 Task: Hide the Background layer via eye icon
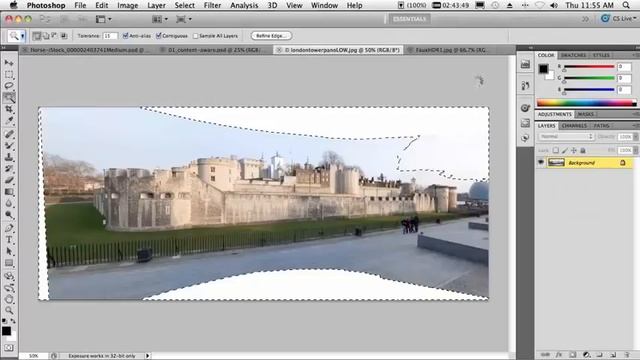tap(541, 162)
